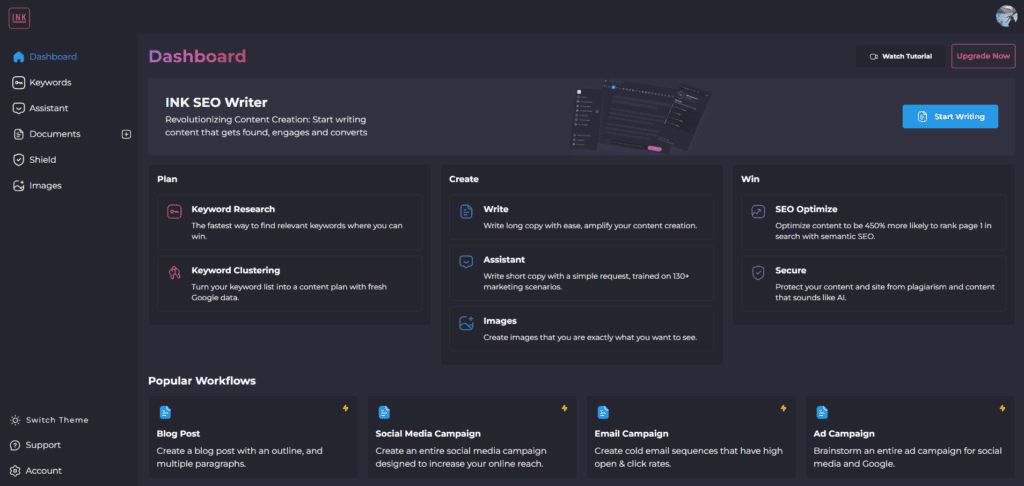Screen dimensions: 1024x486
Task: Click the Dashboard page title
Action: coord(197,57)
